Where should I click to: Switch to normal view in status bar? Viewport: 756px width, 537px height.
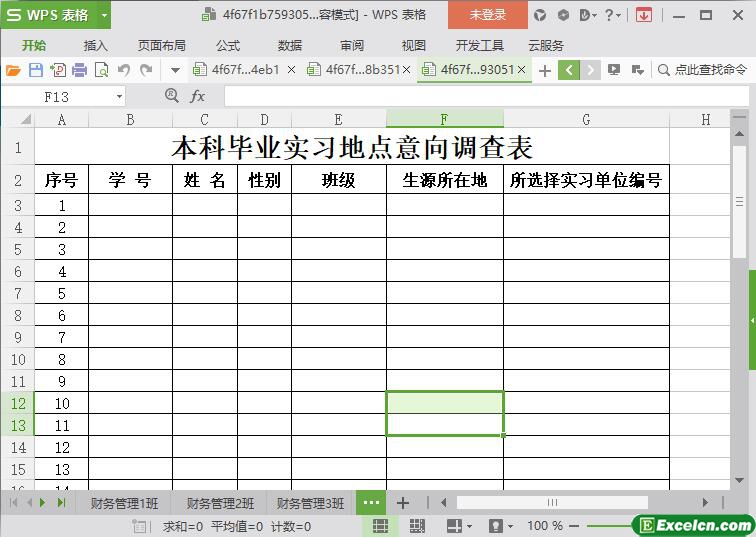pos(380,526)
